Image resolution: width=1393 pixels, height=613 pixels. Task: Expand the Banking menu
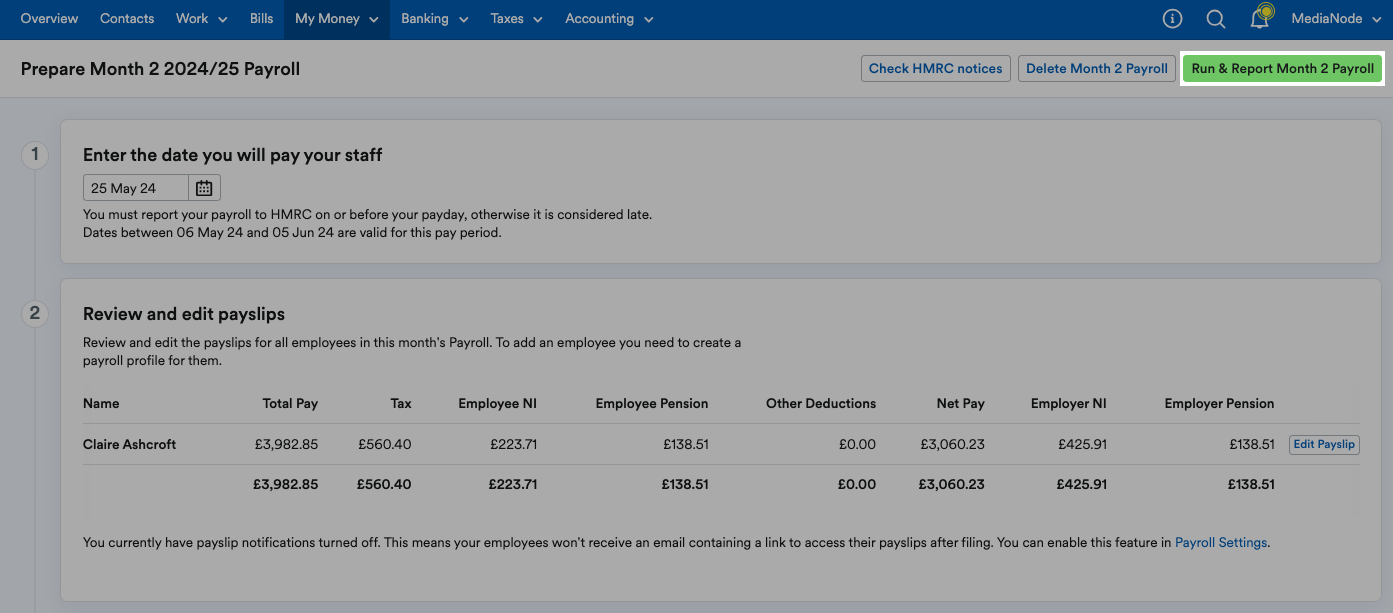point(435,19)
